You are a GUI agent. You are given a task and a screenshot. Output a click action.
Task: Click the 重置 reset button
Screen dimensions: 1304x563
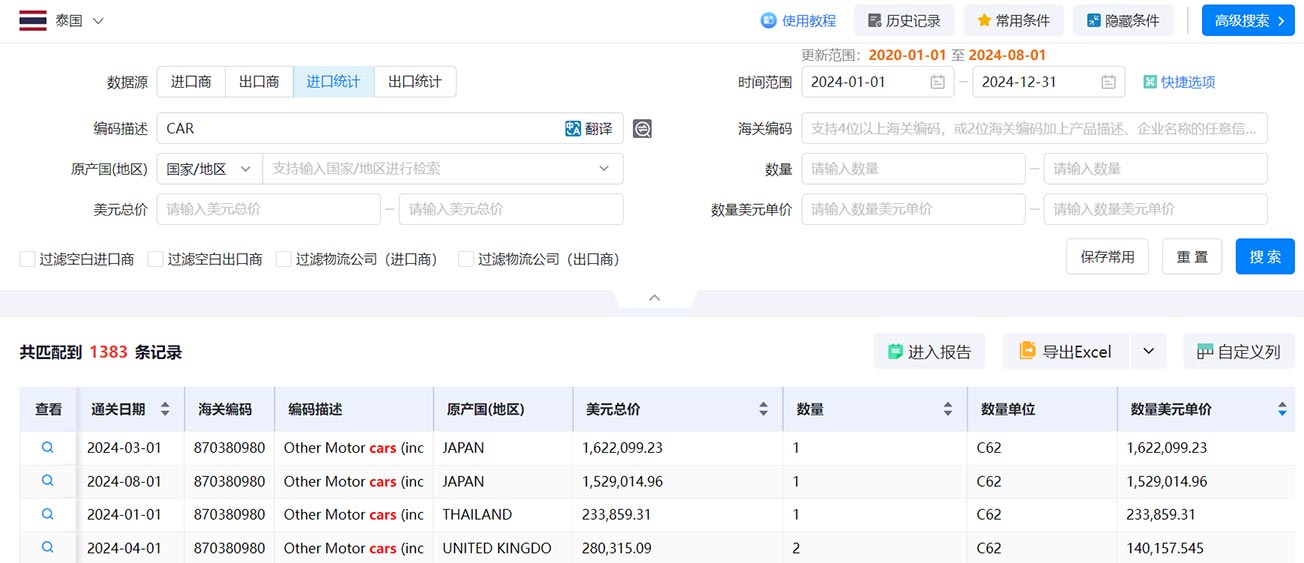(x=1192, y=257)
